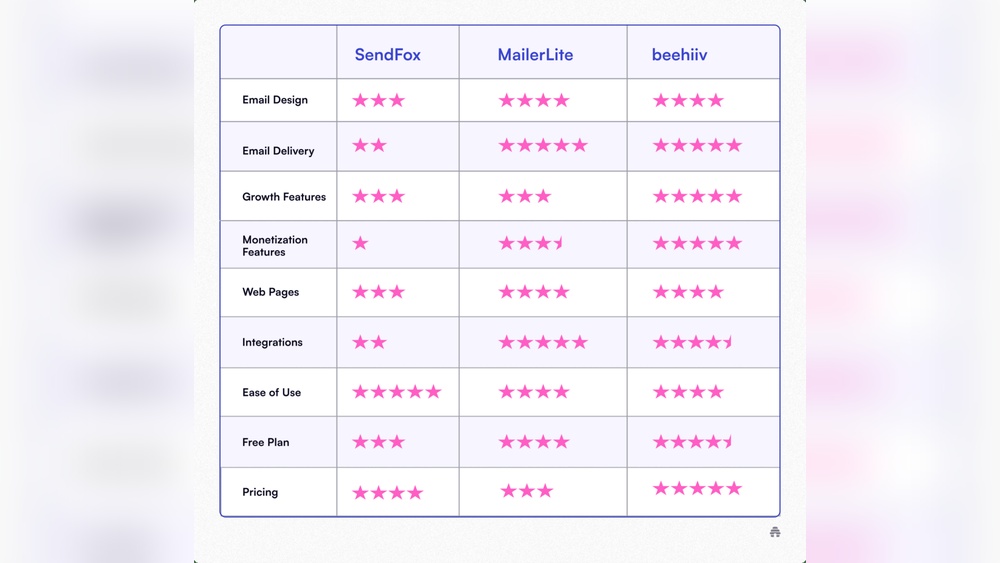Click the small beehiiv logo icon below the table
Screen dimensions: 1000x563
click(775, 532)
